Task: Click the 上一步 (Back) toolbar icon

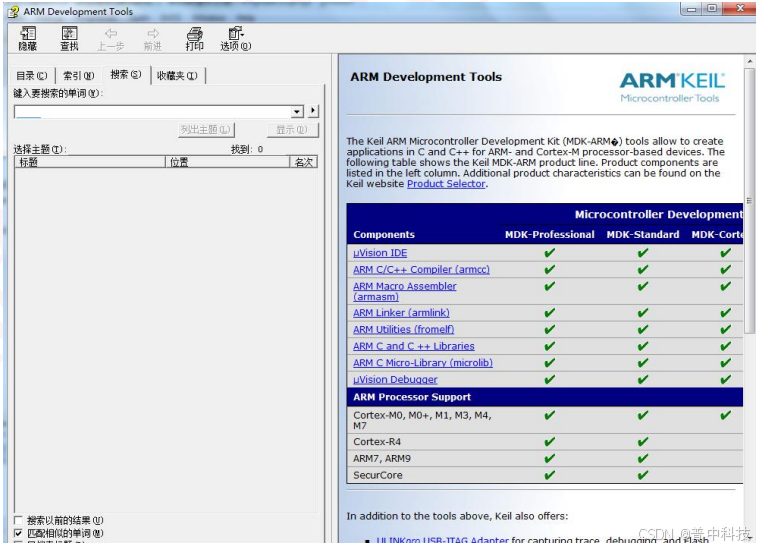Action: pos(111,39)
